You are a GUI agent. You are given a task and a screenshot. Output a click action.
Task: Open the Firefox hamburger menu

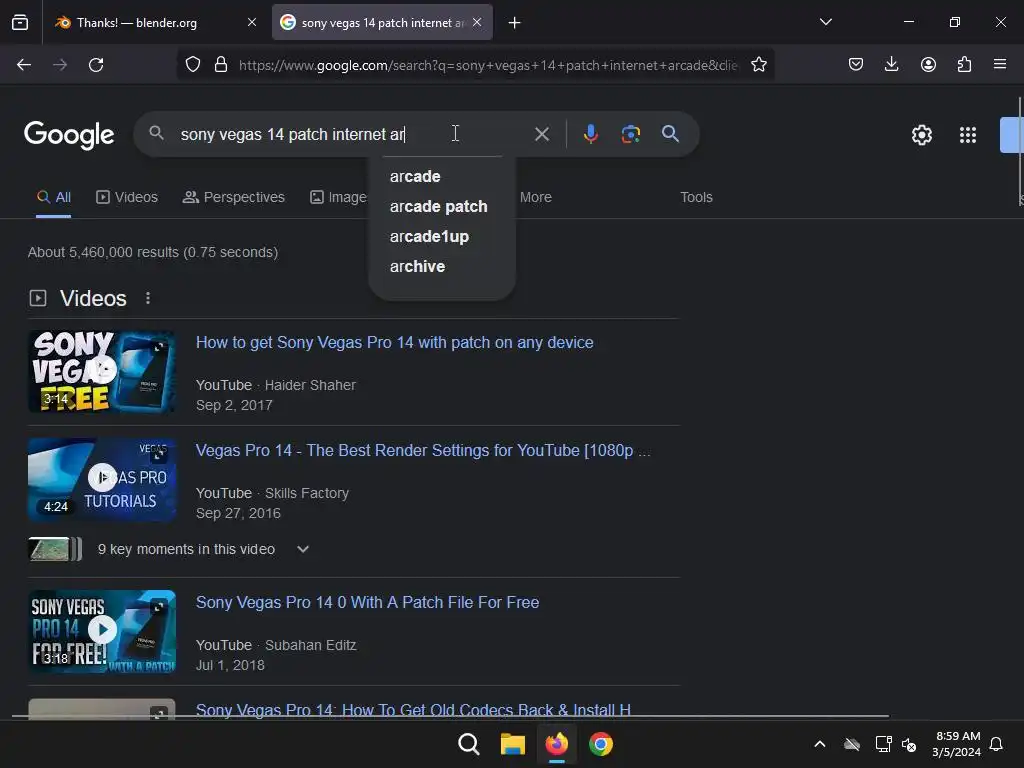(x=1000, y=65)
